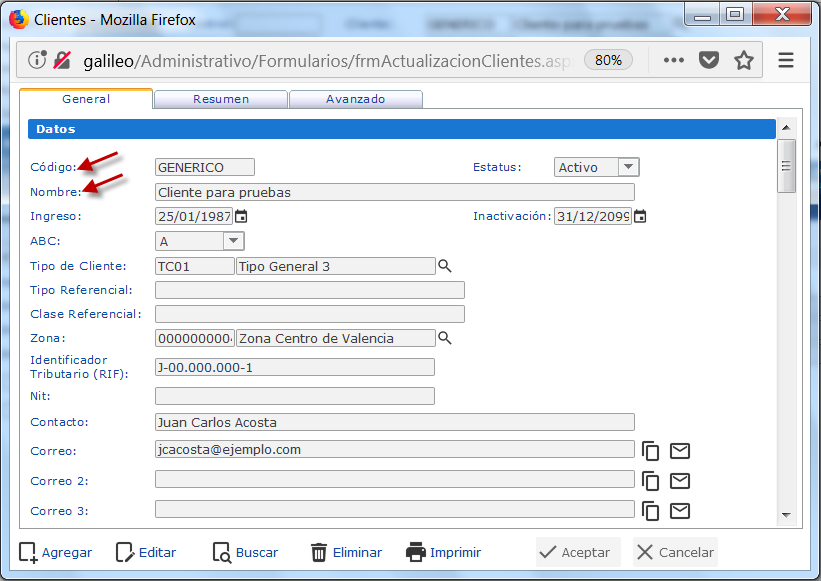Screen dimensions: 821x581
Task: Click Editar to edit the client
Action: 146,552
